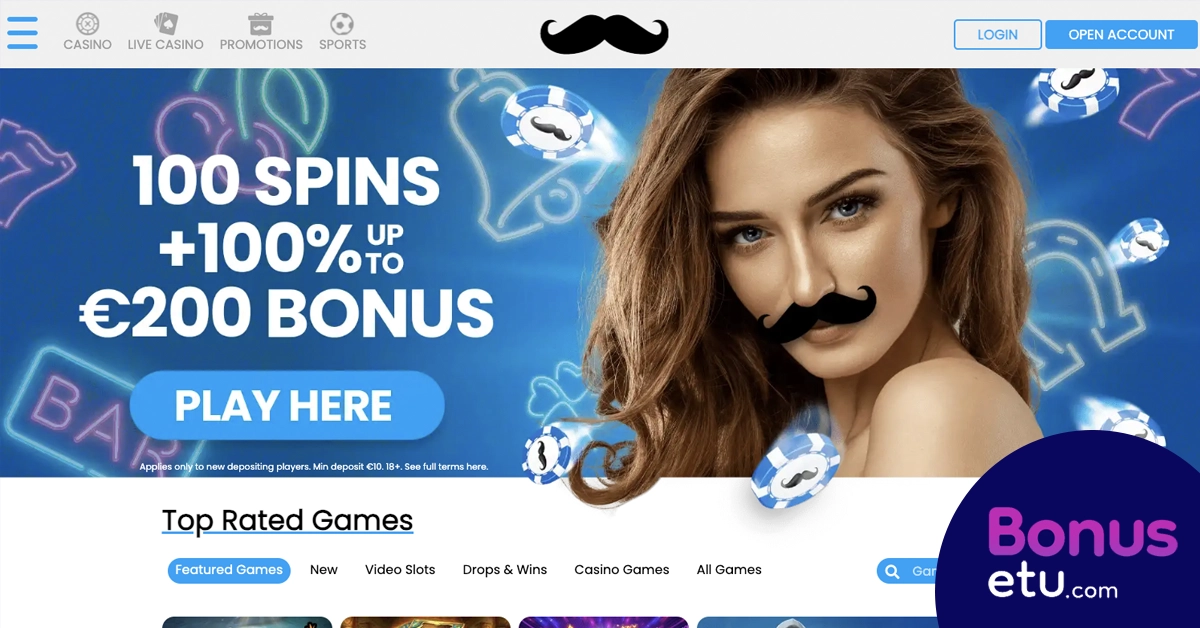Viewport: 1200px width, 628px height.
Task: Open the hamburger menu icon
Action: click(22, 33)
